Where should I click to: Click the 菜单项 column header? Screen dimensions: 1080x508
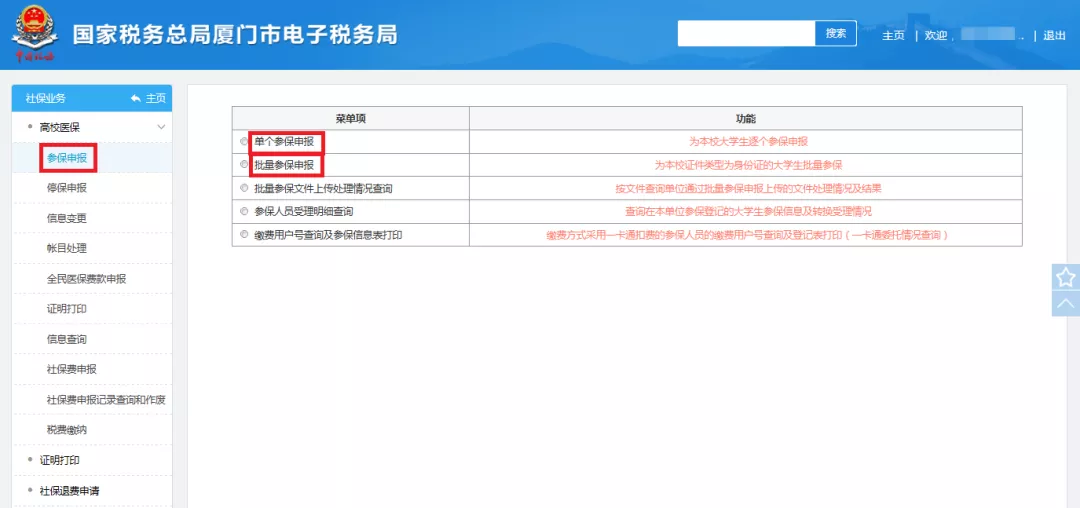tap(351, 118)
